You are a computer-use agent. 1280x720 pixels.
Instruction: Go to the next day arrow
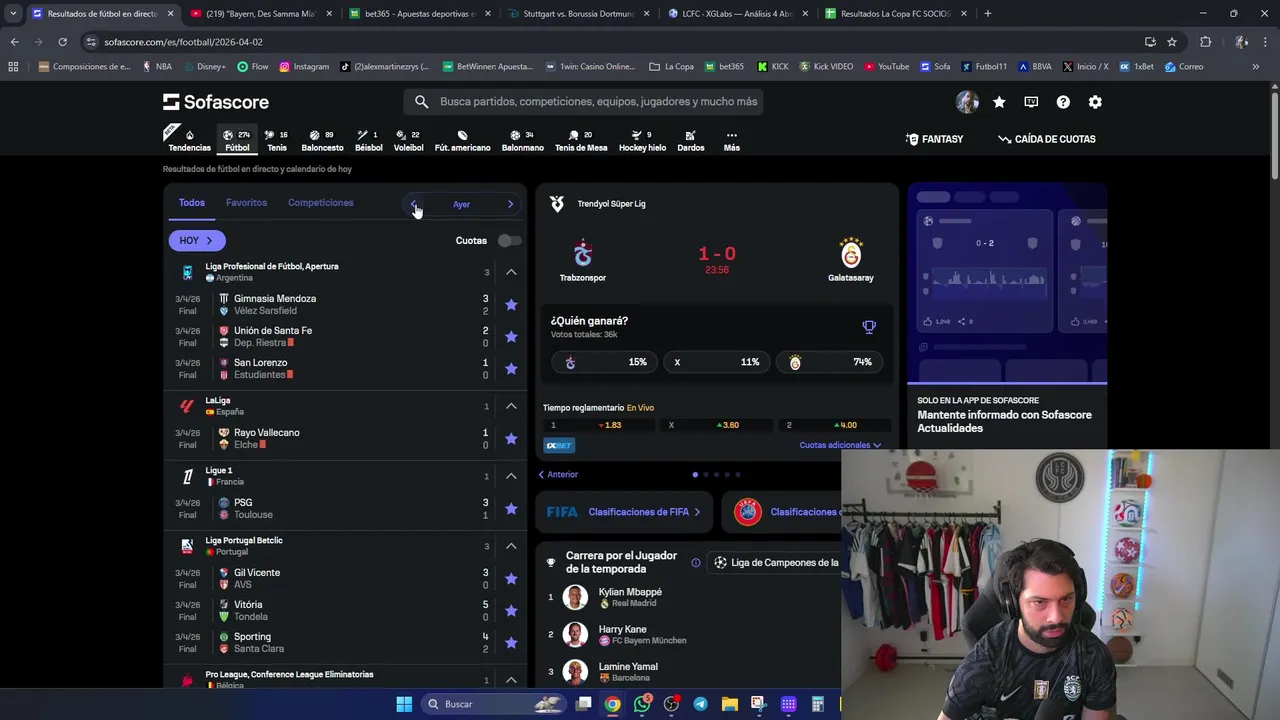[510, 204]
